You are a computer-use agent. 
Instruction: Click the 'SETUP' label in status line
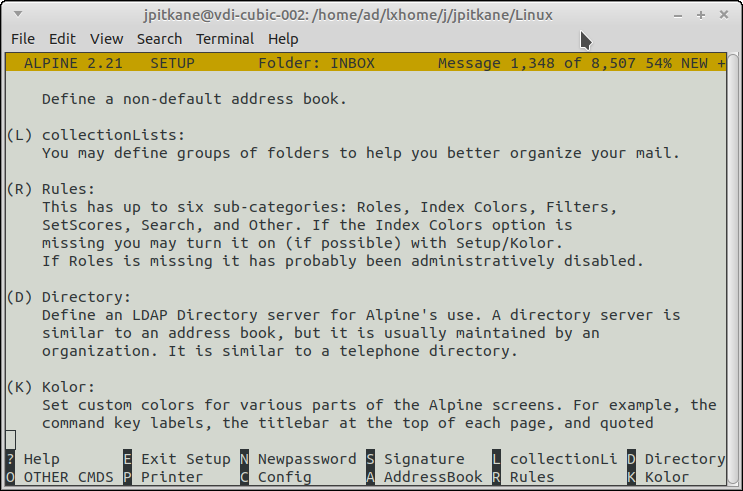click(x=172, y=63)
